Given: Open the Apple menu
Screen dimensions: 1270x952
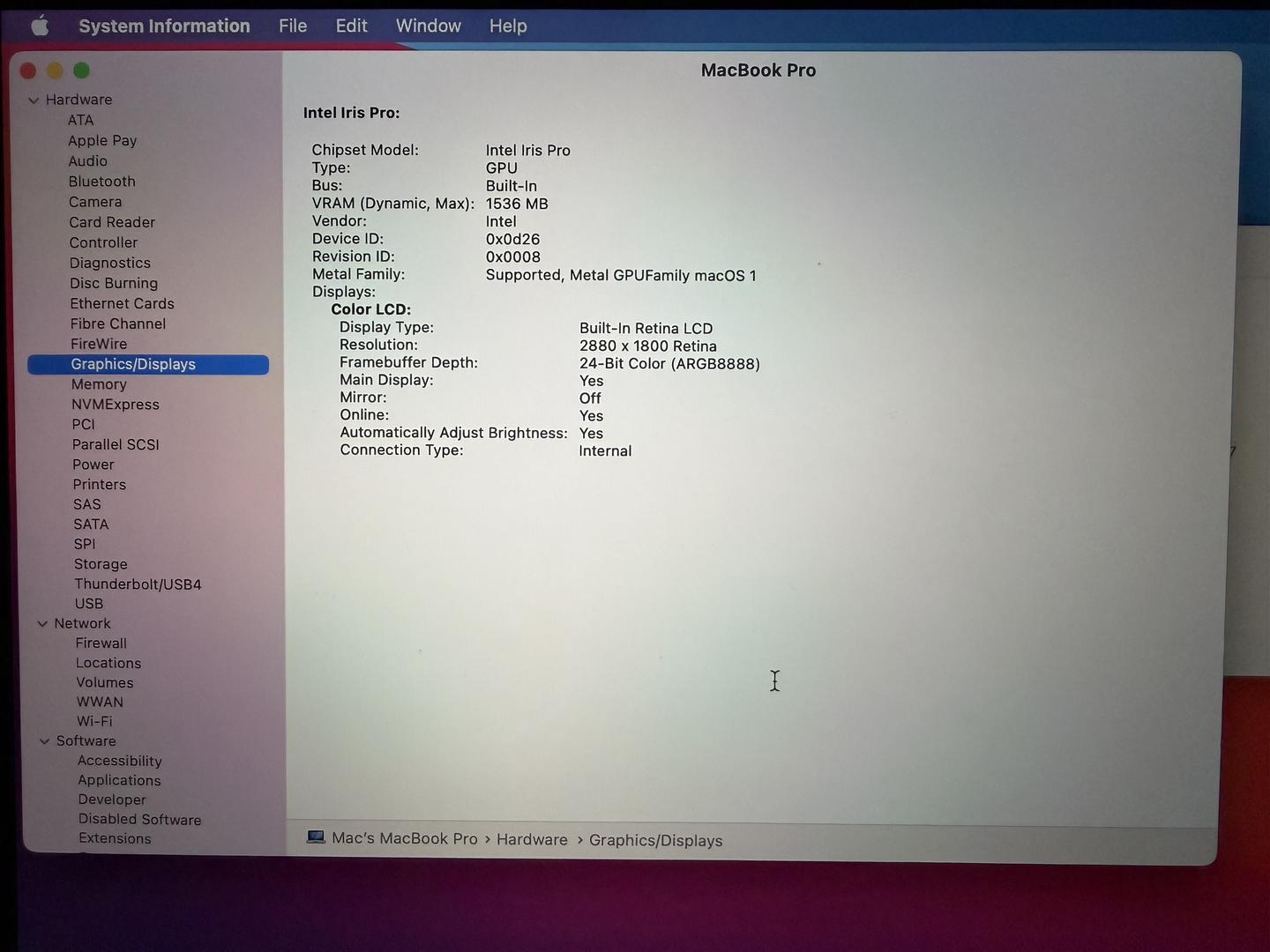Looking at the screenshot, I should coord(40,26).
